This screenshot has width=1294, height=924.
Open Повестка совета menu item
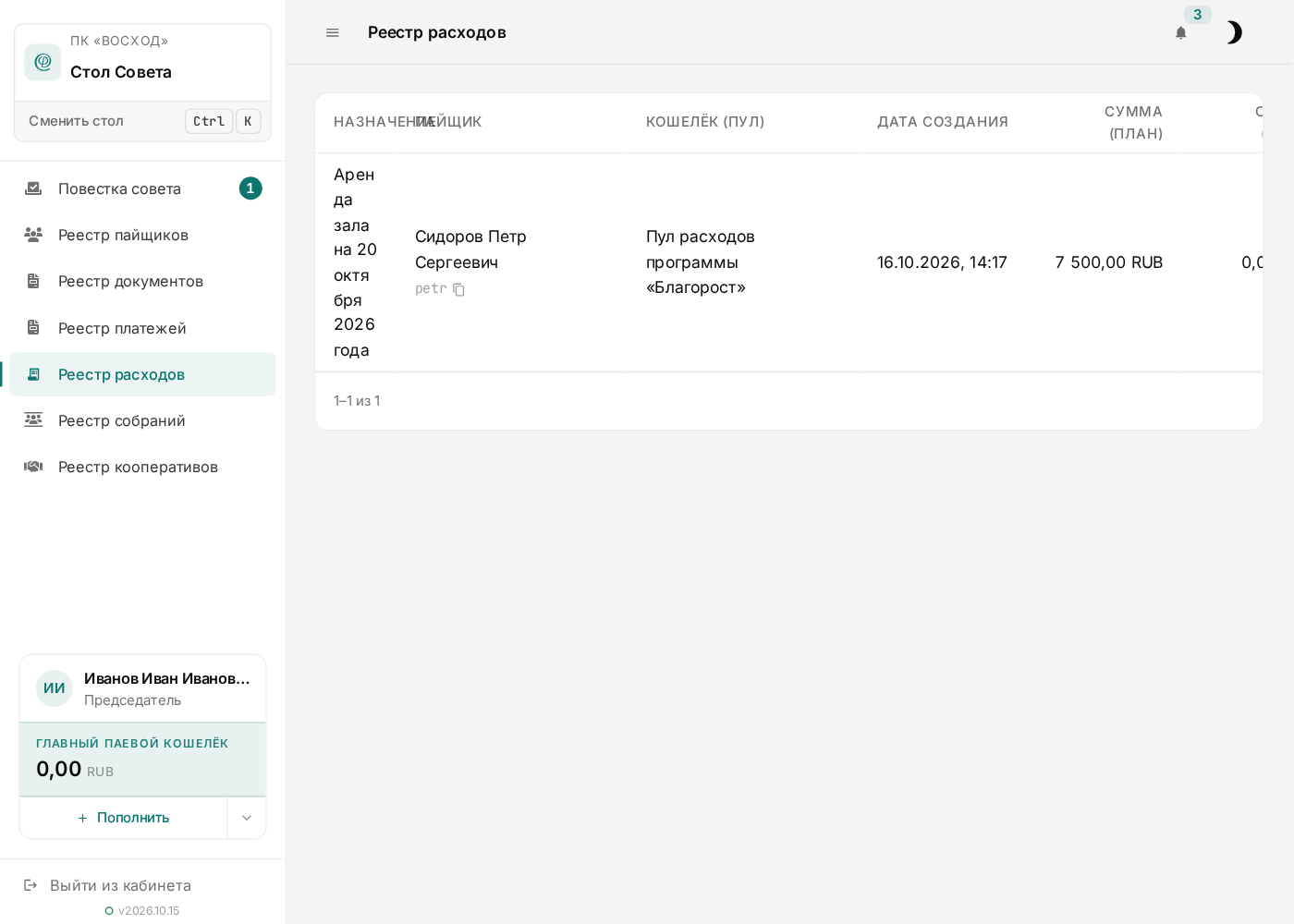click(143, 188)
